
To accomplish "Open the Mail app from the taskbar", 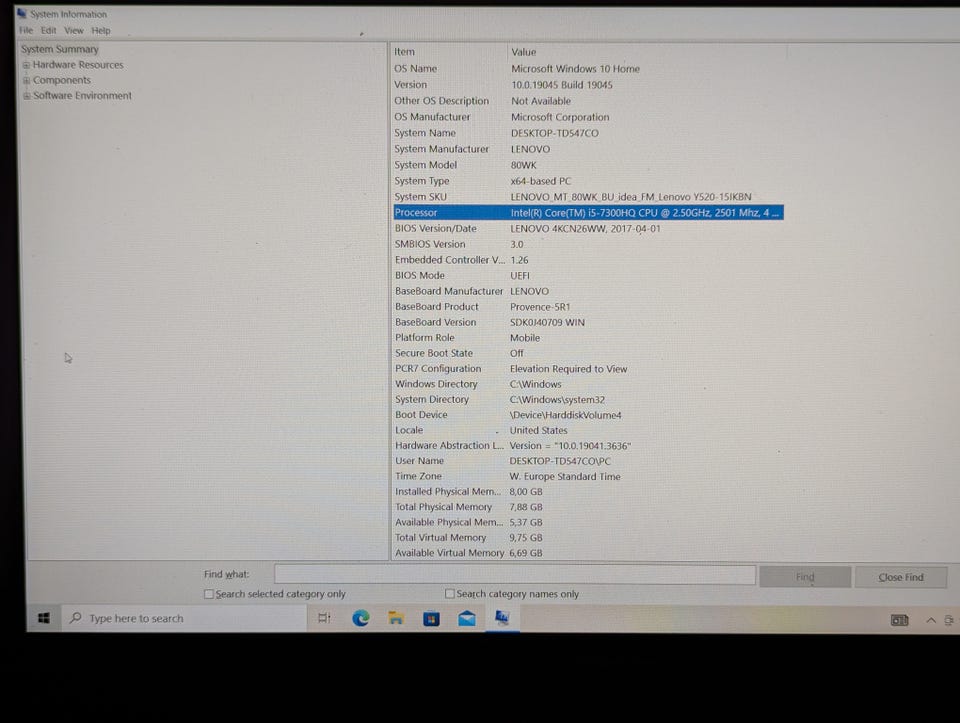I will [x=467, y=619].
